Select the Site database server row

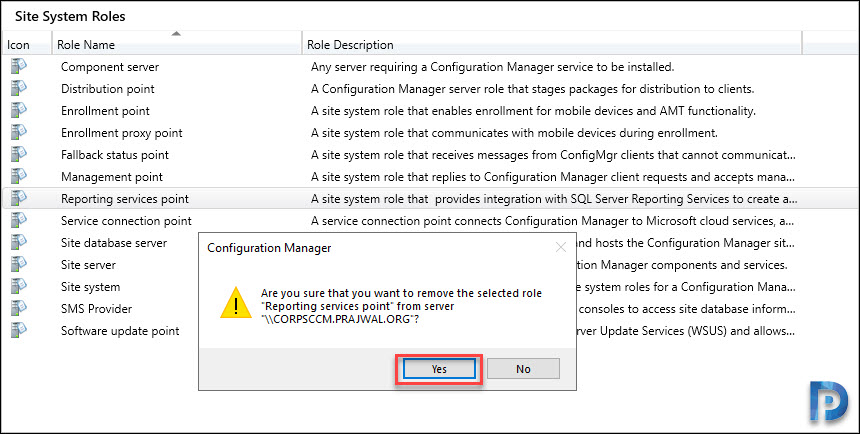(114, 243)
